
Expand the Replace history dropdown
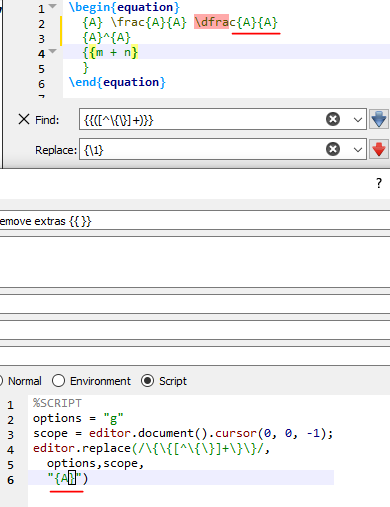coord(358,149)
